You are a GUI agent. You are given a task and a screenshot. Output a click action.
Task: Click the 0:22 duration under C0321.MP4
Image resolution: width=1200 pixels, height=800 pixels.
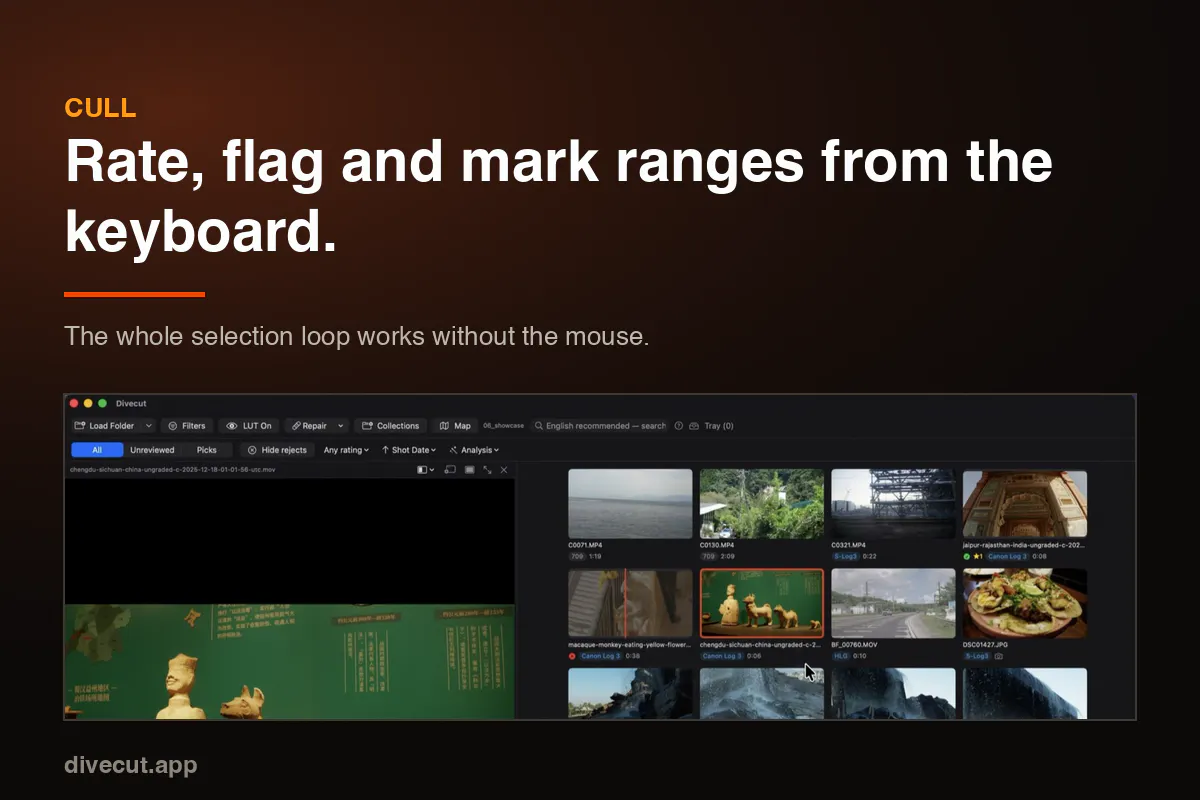[869, 556]
